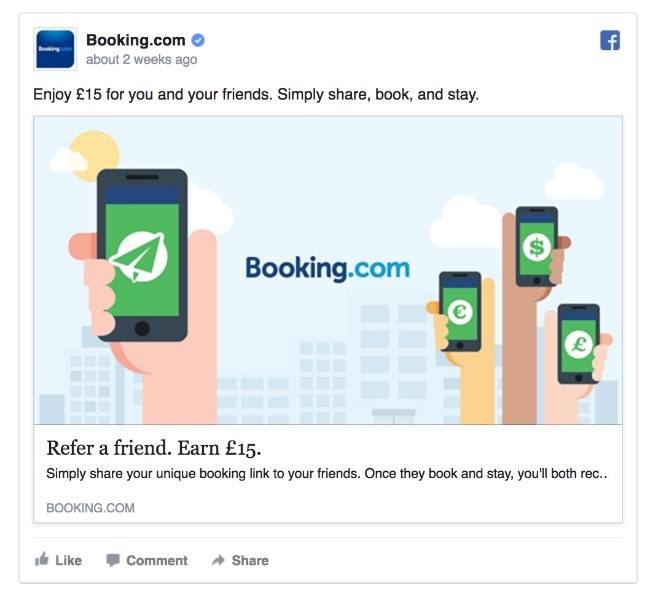Click the thumbs-up Like icon
Image resolution: width=650 pixels, height=596 pixels.
42,560
